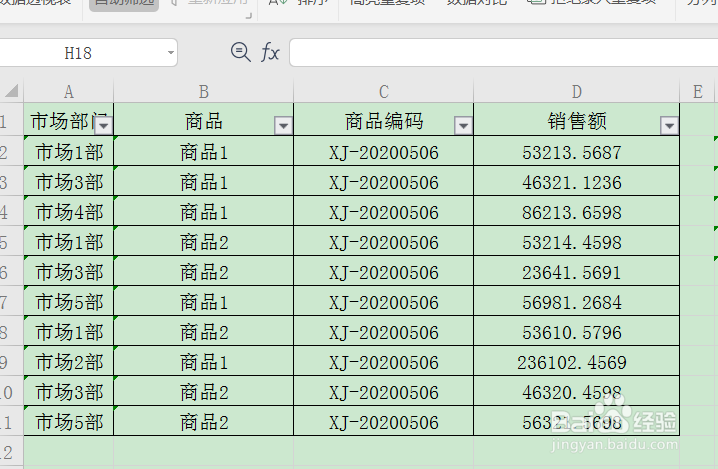
Task: Click row 9 header number
Action: pyautogui.click(x=9, y=361)
